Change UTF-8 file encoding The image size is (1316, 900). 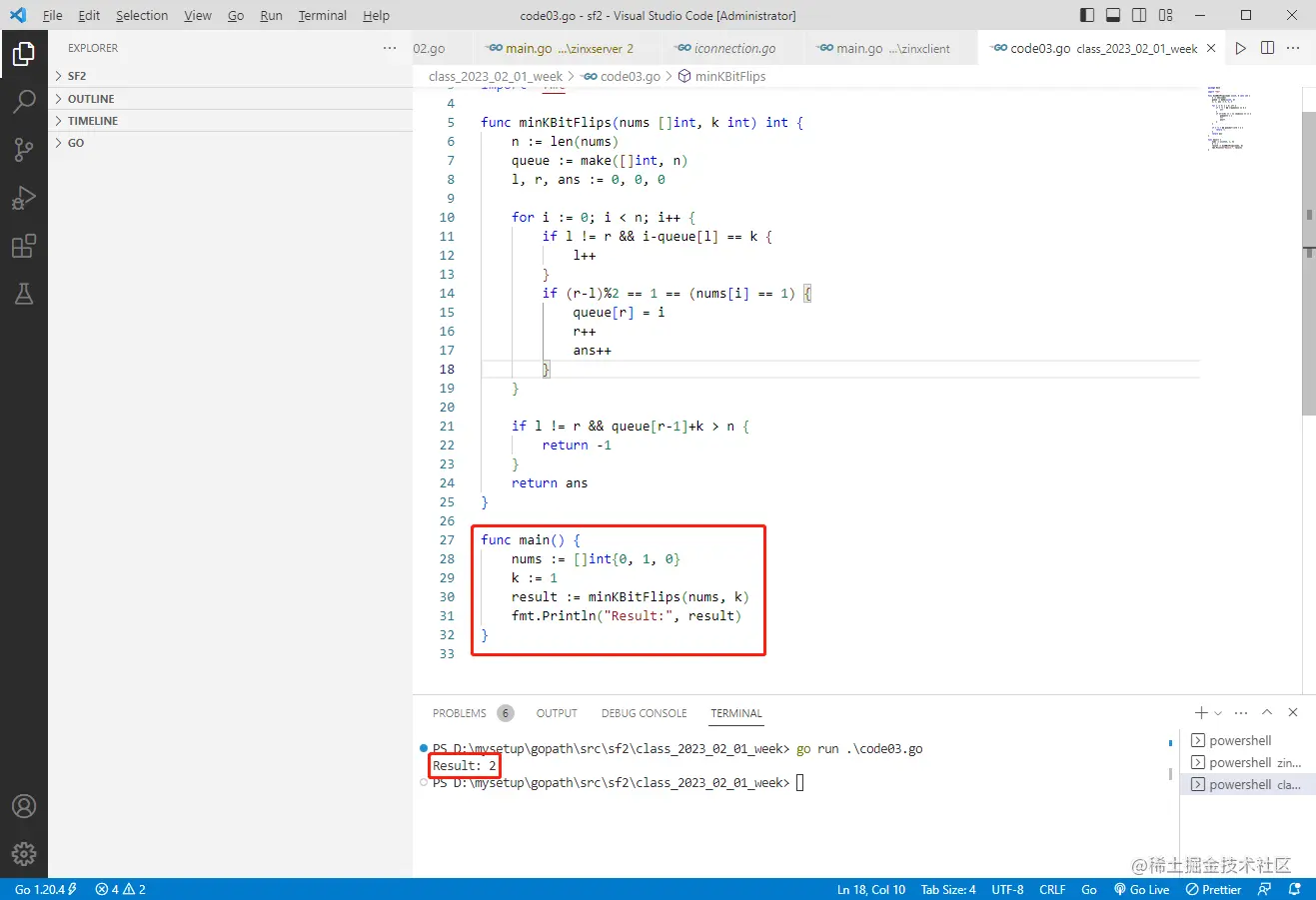click(1007, 889)
